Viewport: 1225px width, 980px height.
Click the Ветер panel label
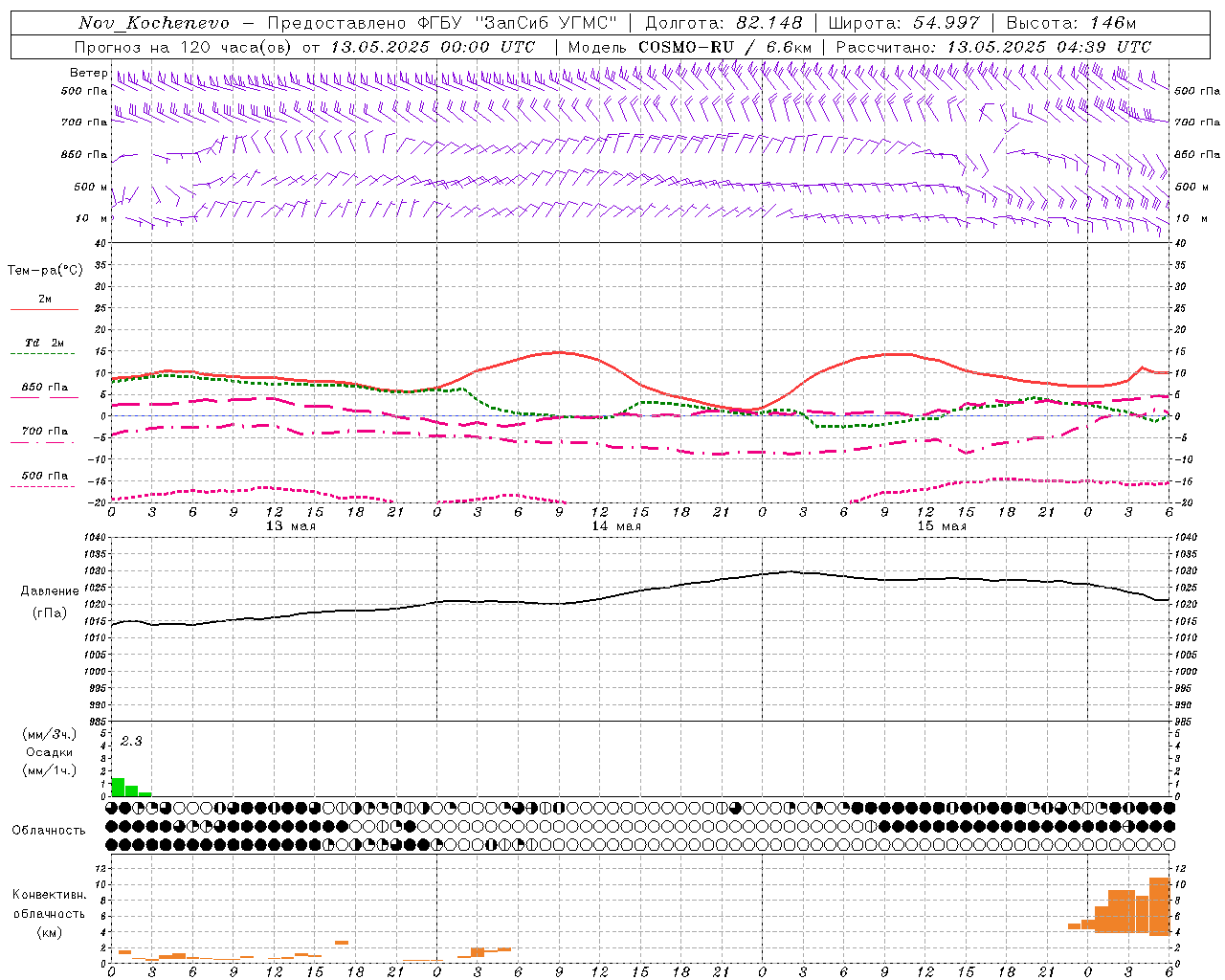tap(89, 73)
